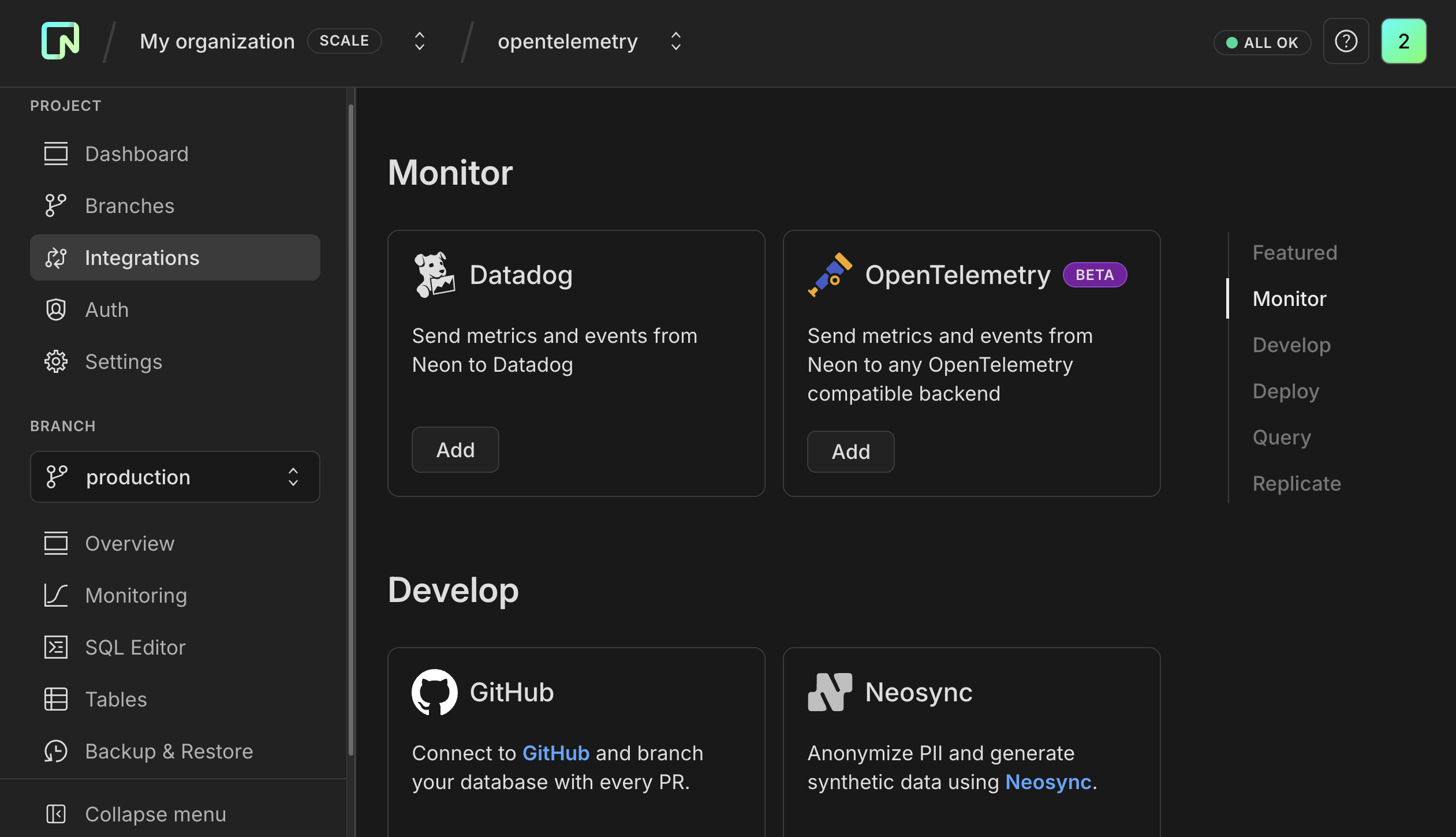Click the Integrations icon in the sidebar

click(x=56, y=257)
